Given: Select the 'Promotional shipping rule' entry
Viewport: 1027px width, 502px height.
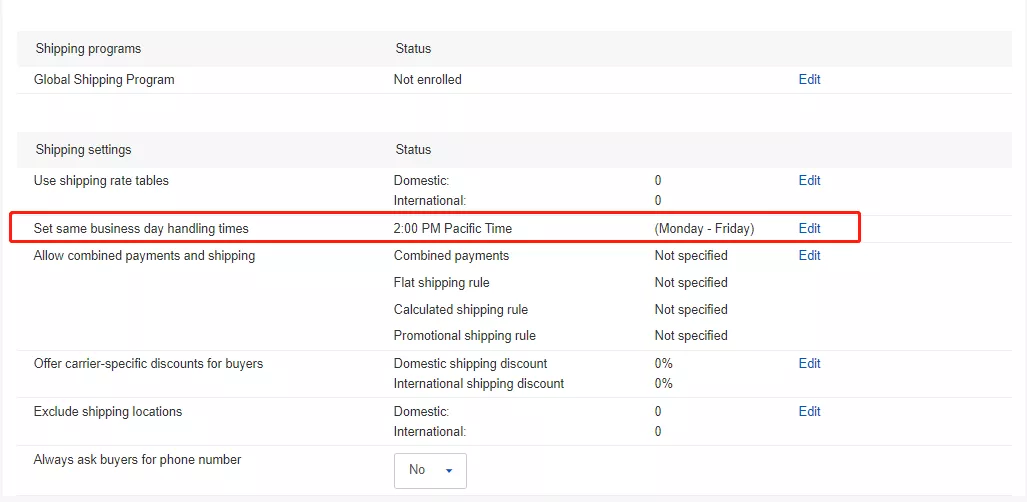Looking at the screenshot, I should (464, 336).
